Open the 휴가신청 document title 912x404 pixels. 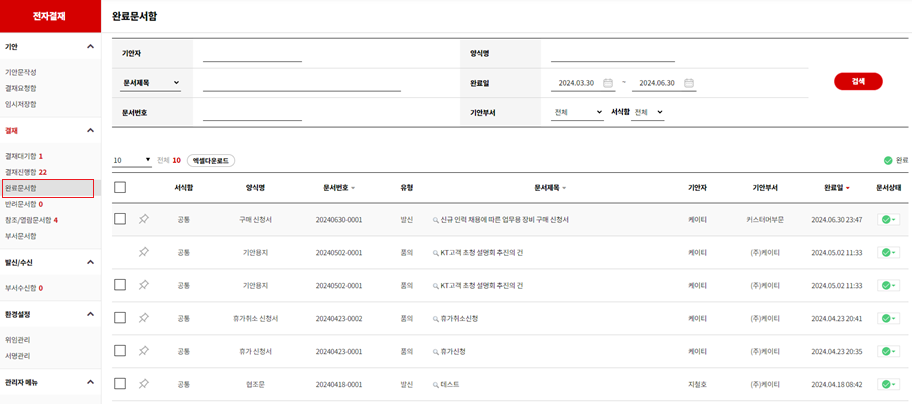(453, 352)
